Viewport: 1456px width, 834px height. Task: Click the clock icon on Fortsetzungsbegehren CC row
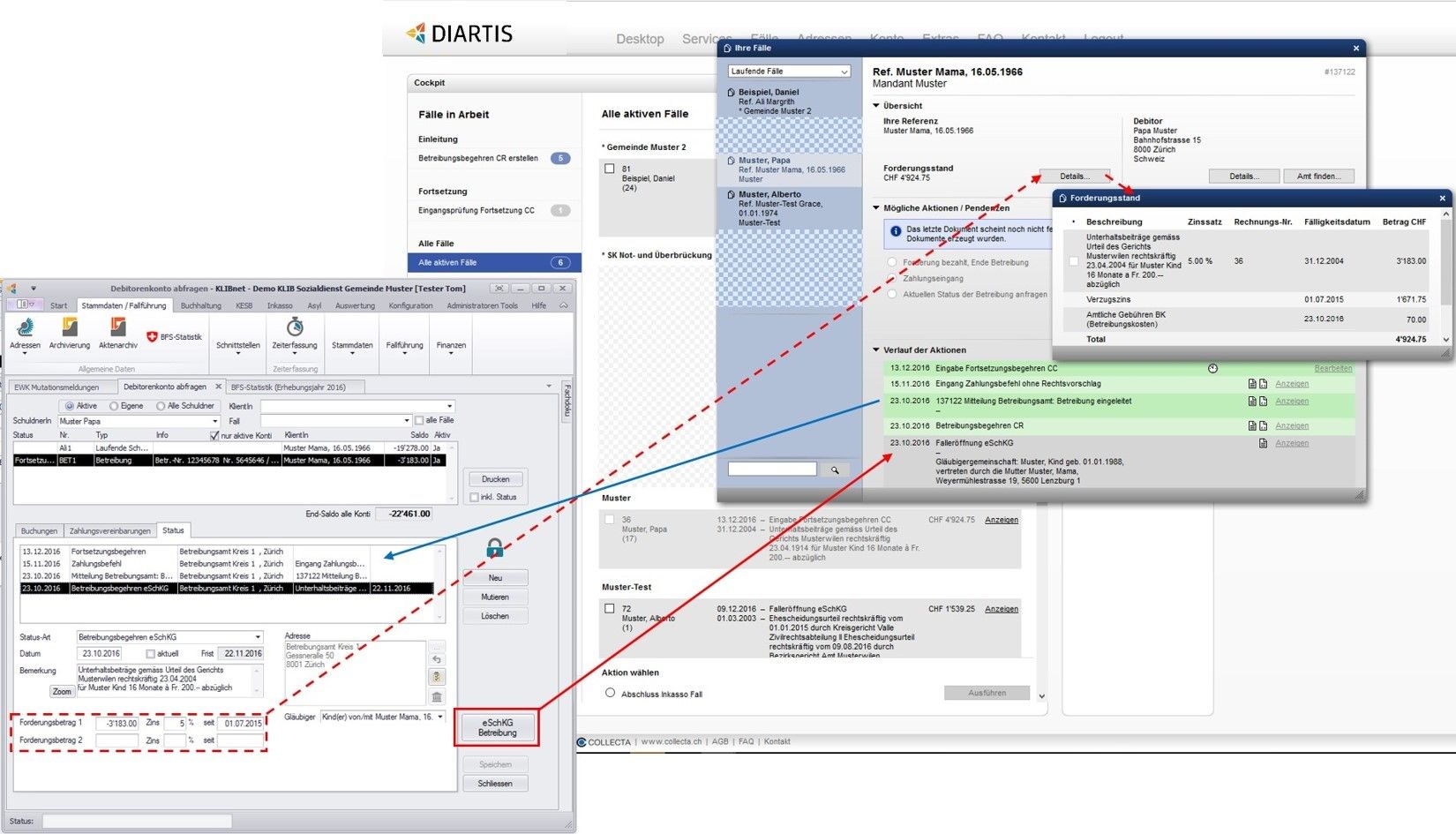click(x=1212, y=369)
